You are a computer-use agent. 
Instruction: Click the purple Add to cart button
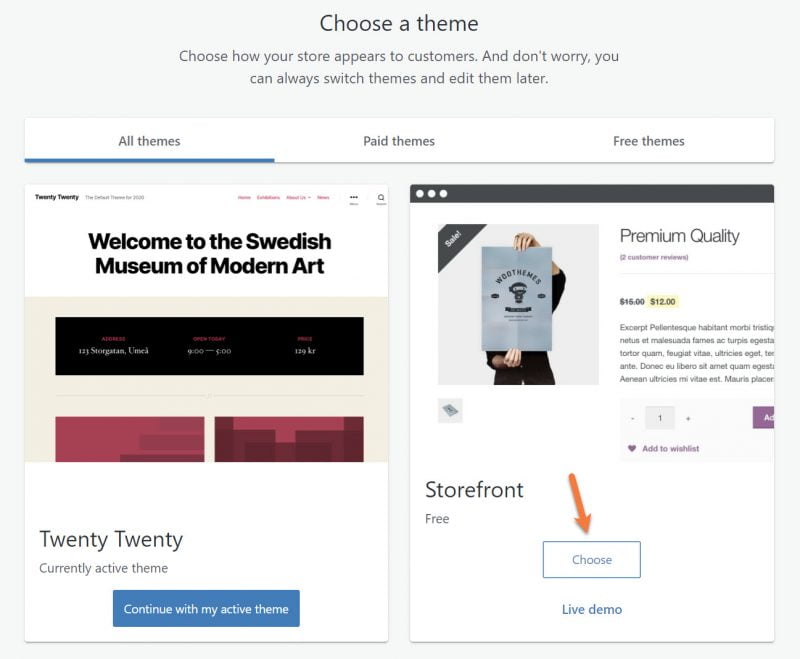point(764,417)
